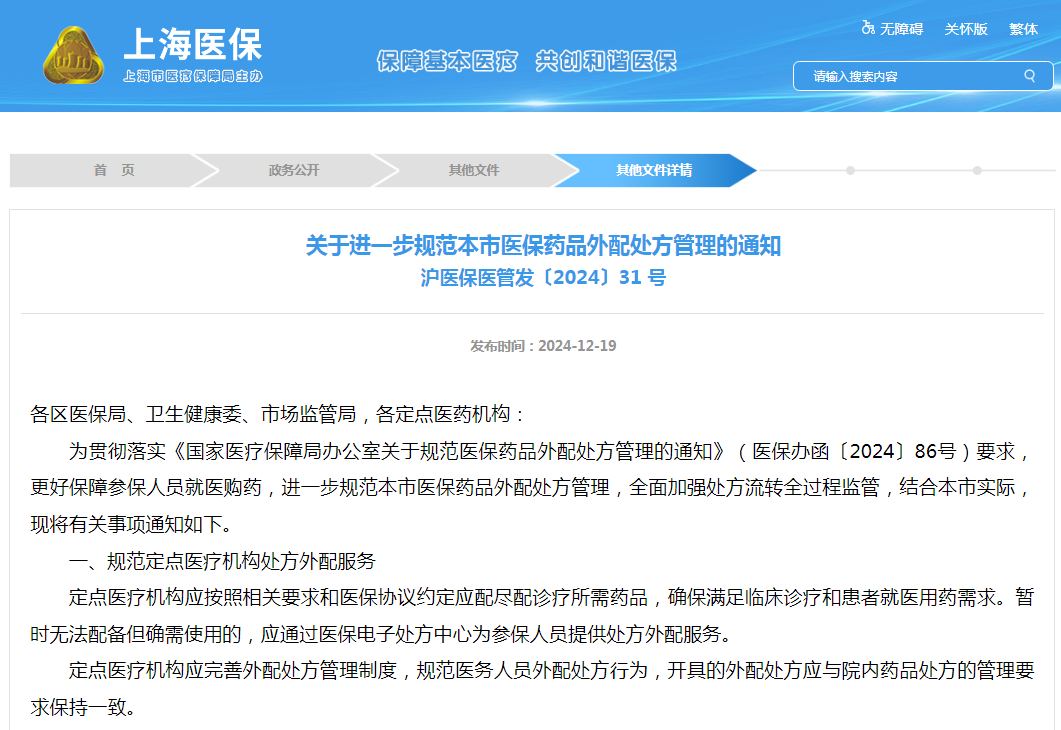This screenshot has height=730, width=1061.
Task: Click the publish date 发布时间 2024-12-19
Action: pyautogui.click(x=543, y=346)
